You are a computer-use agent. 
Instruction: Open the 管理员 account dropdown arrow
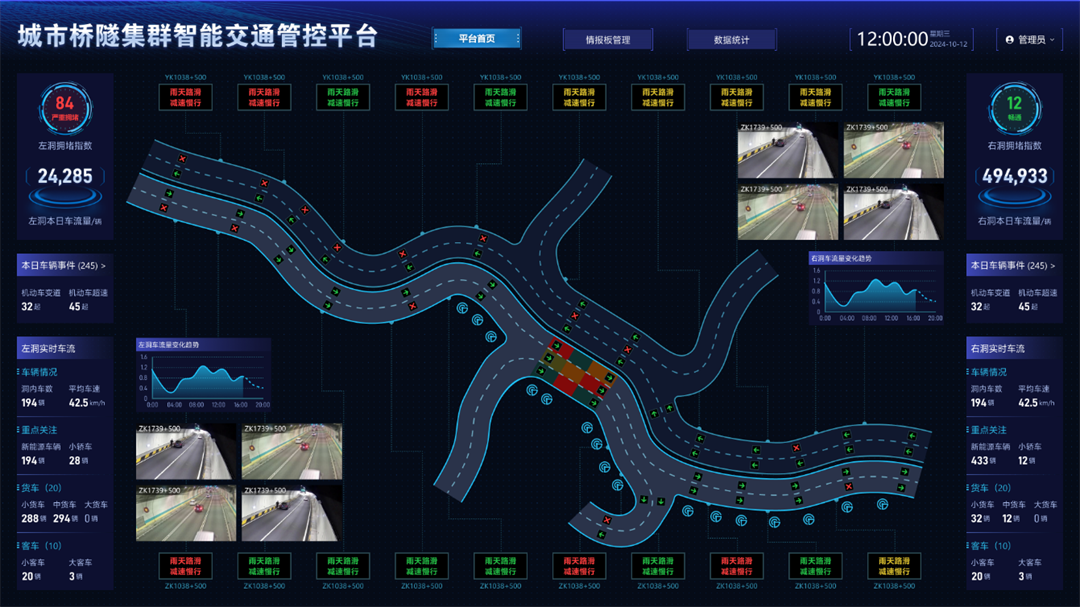[1052, 40]
